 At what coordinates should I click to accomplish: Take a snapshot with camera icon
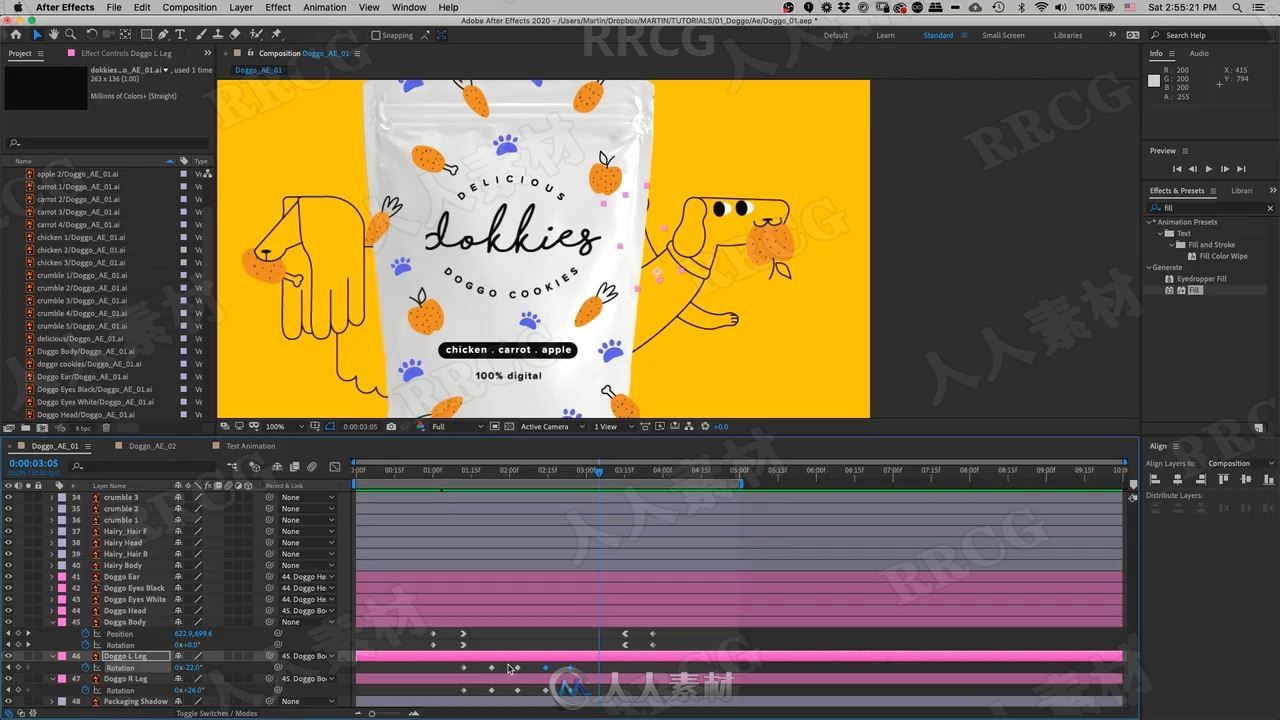tap(391, 427)
